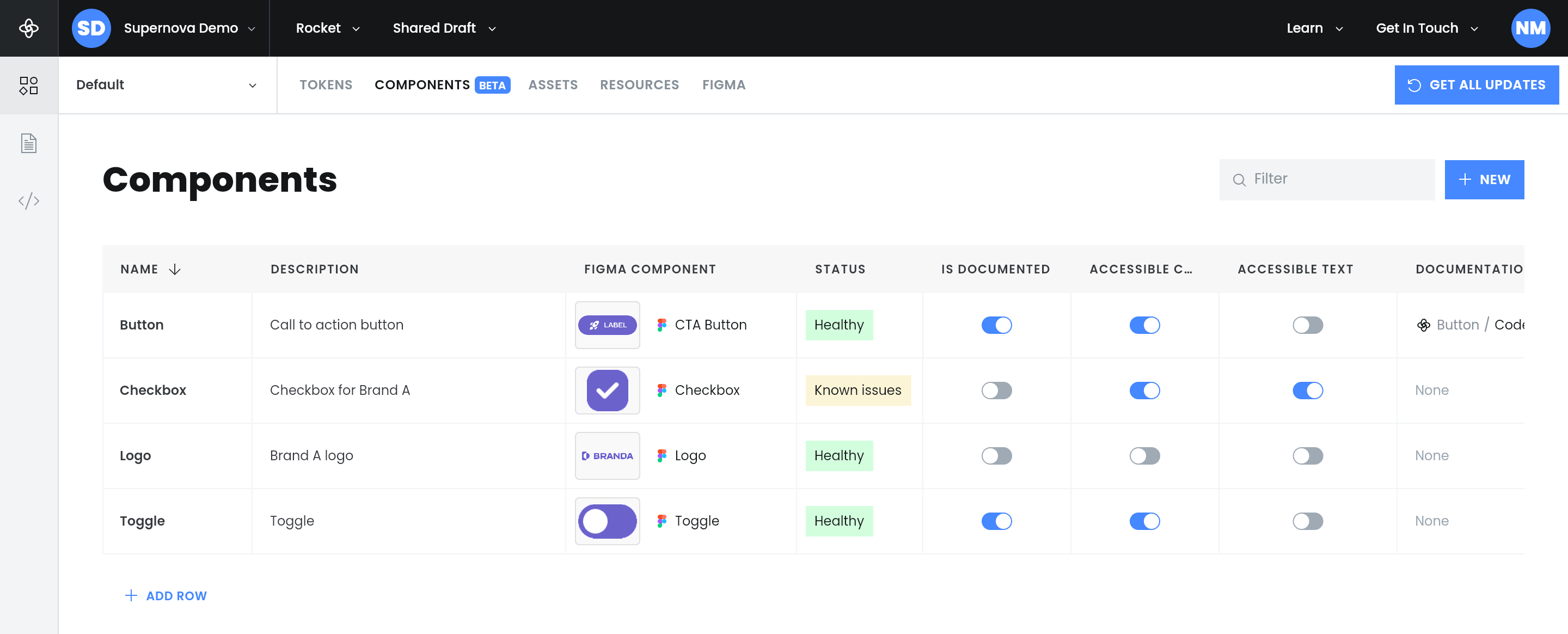Click the IS DOCUMENTED column header

(x=995, y=269)
